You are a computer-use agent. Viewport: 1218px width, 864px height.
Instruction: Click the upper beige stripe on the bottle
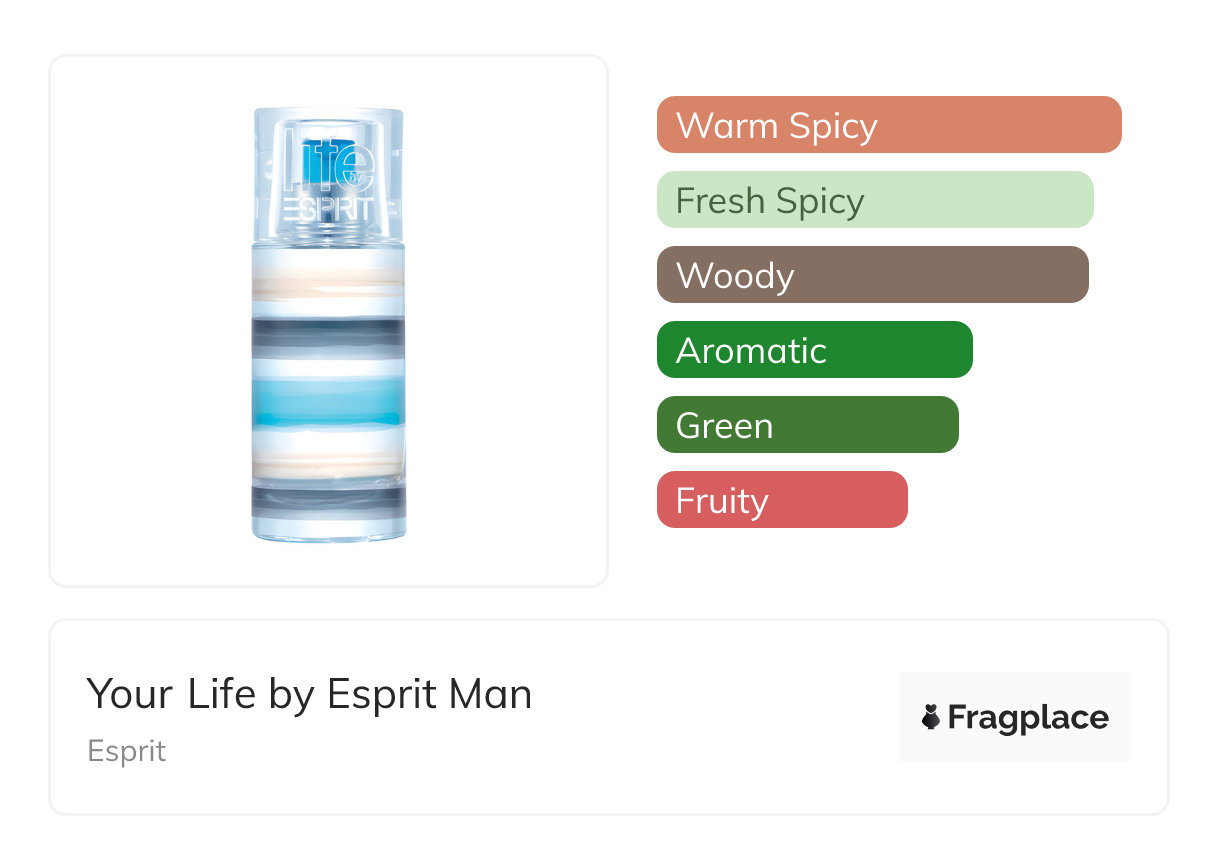(x=328, y=283)
